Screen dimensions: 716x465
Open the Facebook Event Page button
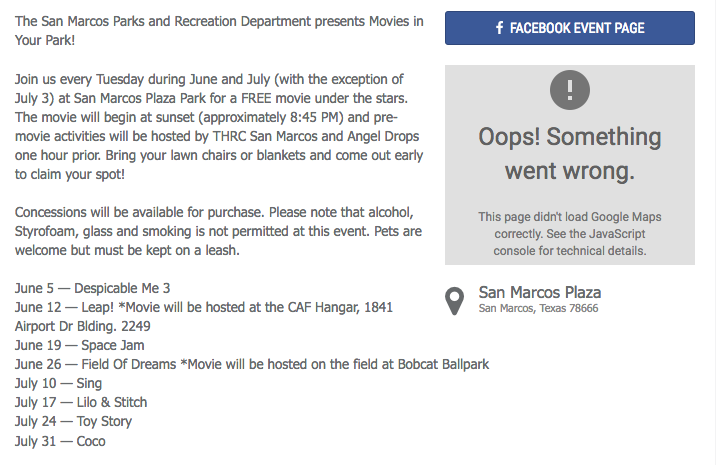point(570,28)
